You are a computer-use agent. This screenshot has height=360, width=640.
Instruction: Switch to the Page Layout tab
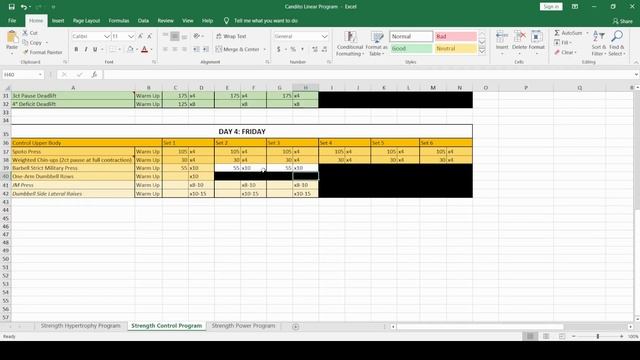click(x=86, y=20)
